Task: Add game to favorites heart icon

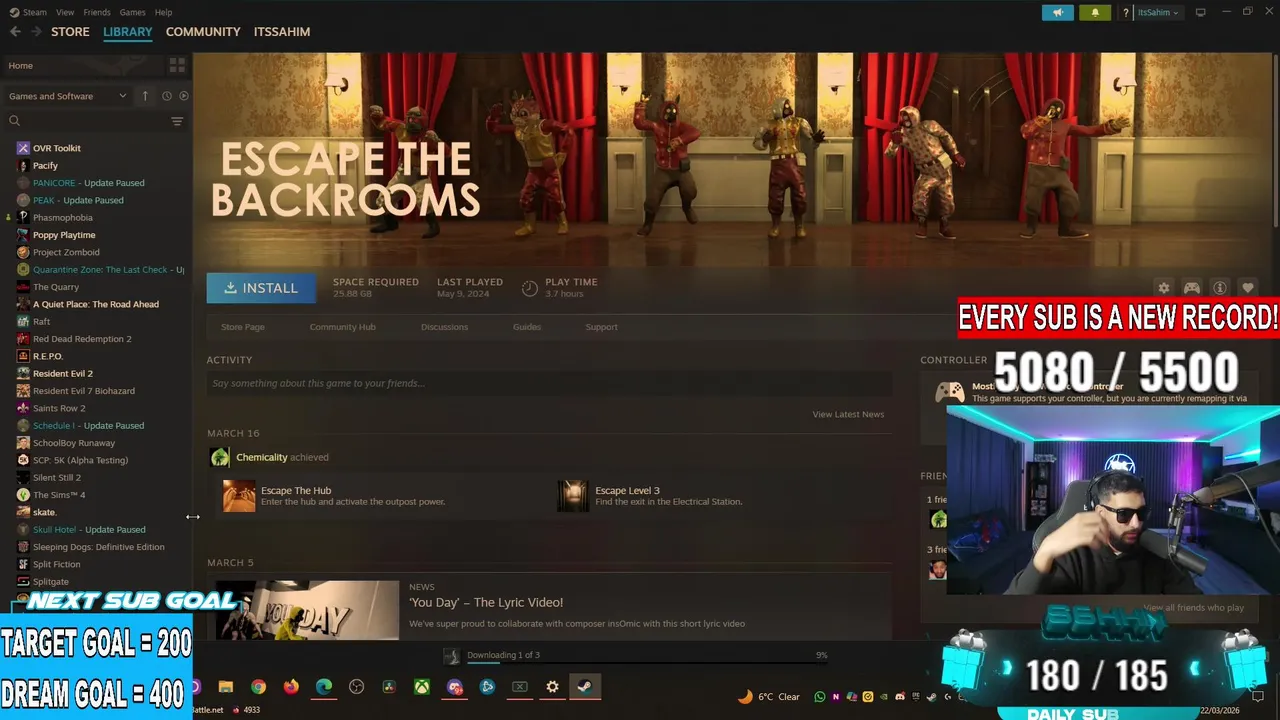Action: 1247,288
